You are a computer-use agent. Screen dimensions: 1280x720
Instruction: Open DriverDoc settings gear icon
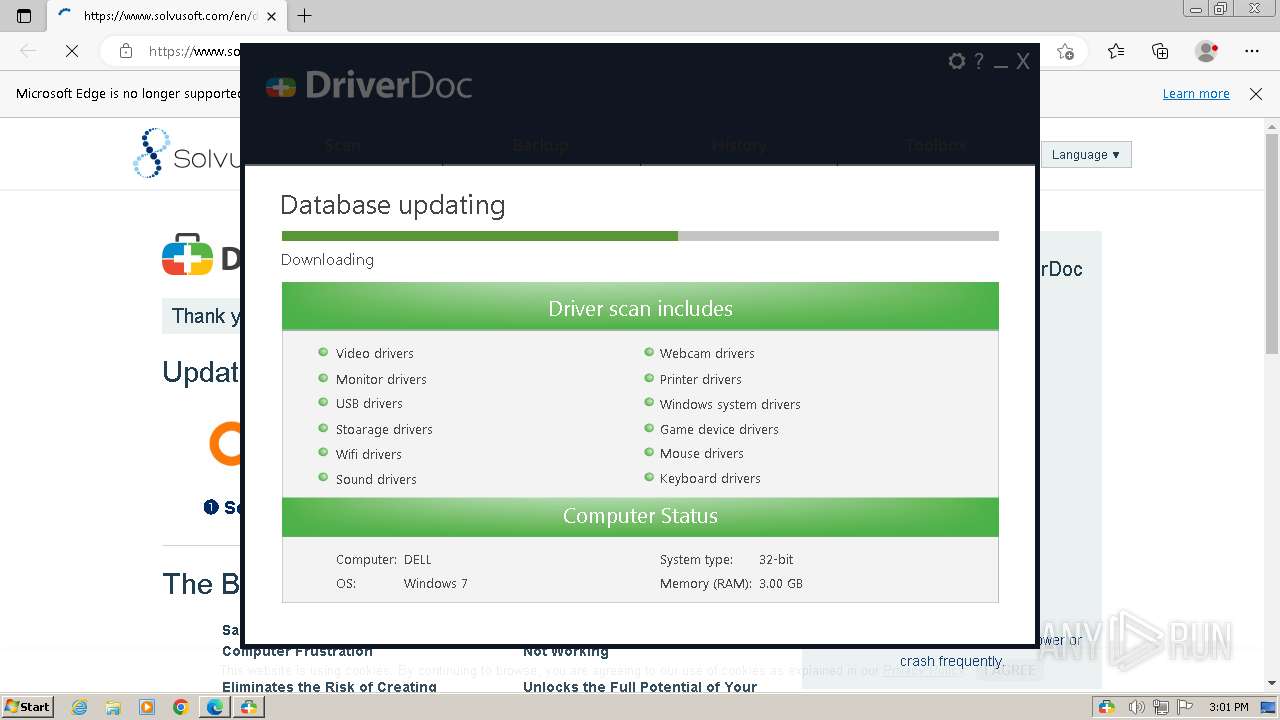pos(957,62)
